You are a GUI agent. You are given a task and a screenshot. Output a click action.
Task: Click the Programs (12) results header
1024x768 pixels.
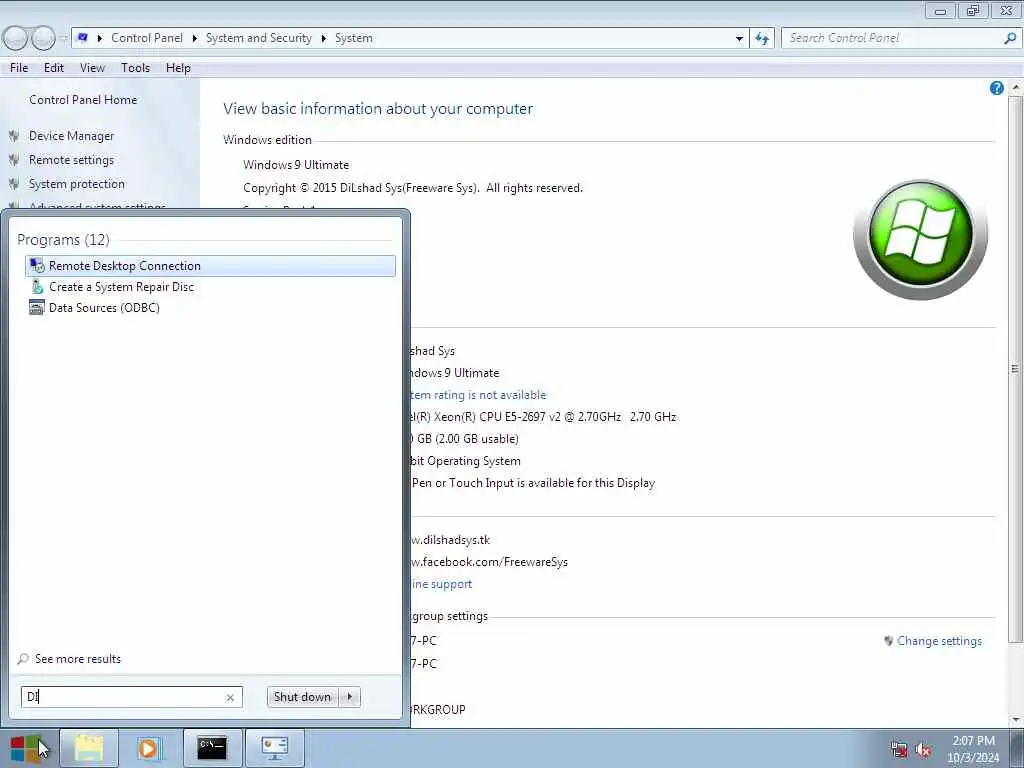(x=63, y=240)
